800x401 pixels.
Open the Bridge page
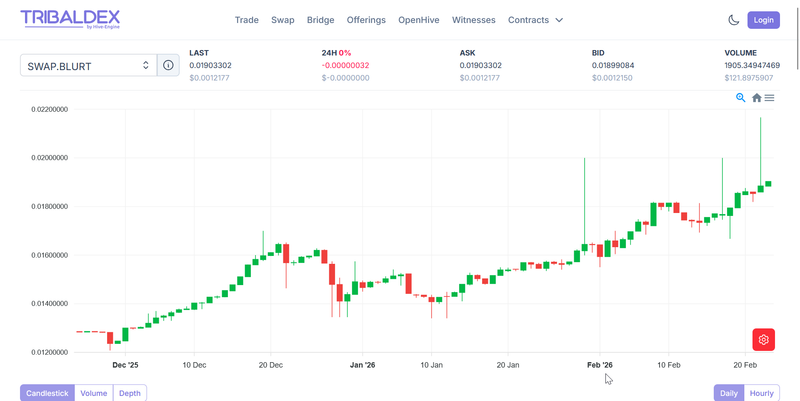(321, 20)
